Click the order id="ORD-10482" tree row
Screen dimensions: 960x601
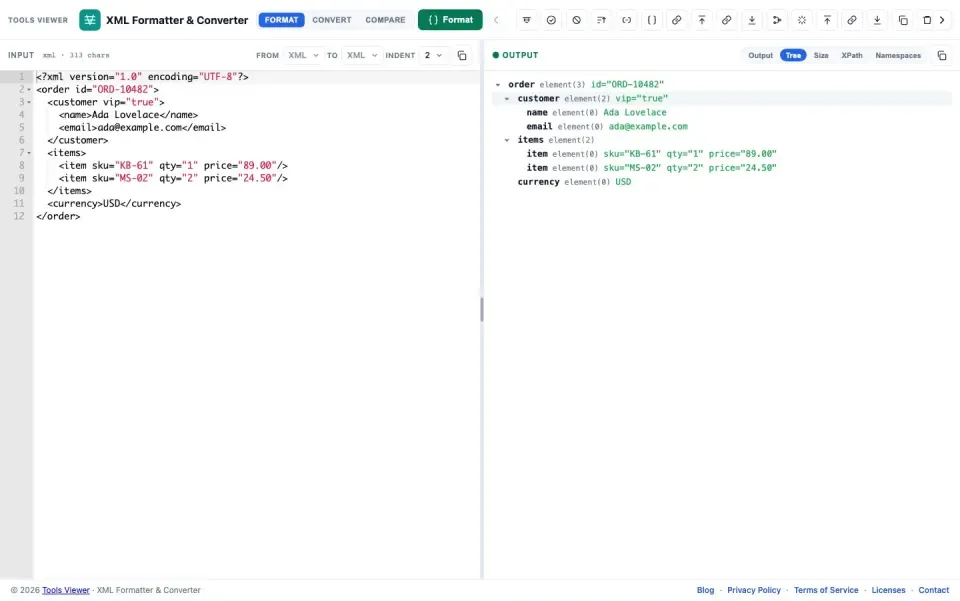tap(722, 84)
